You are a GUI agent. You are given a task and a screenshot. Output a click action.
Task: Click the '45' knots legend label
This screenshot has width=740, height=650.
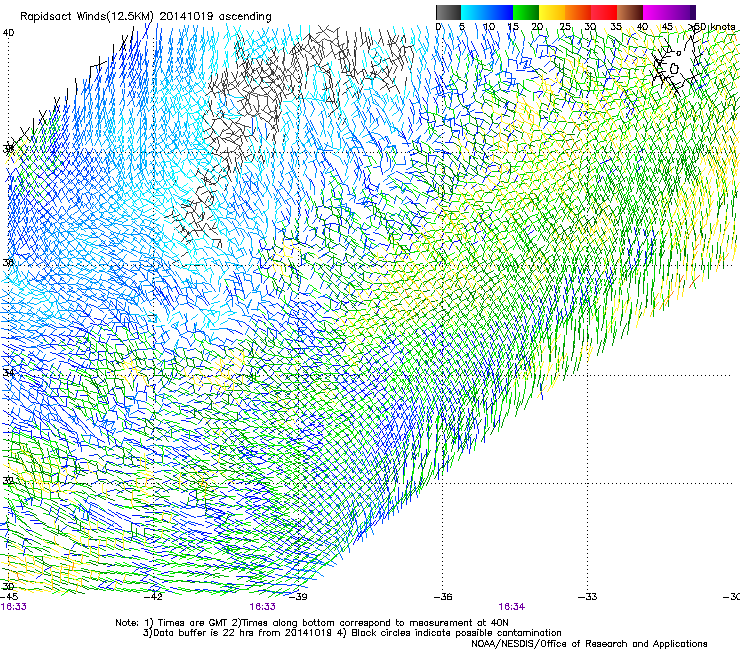(667, 27)
